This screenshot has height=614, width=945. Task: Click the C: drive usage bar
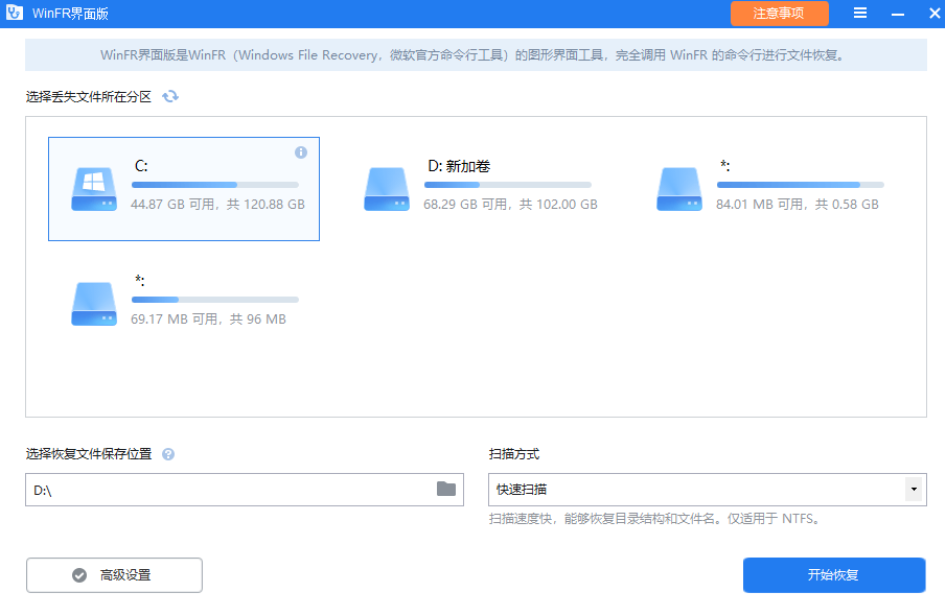(215, 185)
